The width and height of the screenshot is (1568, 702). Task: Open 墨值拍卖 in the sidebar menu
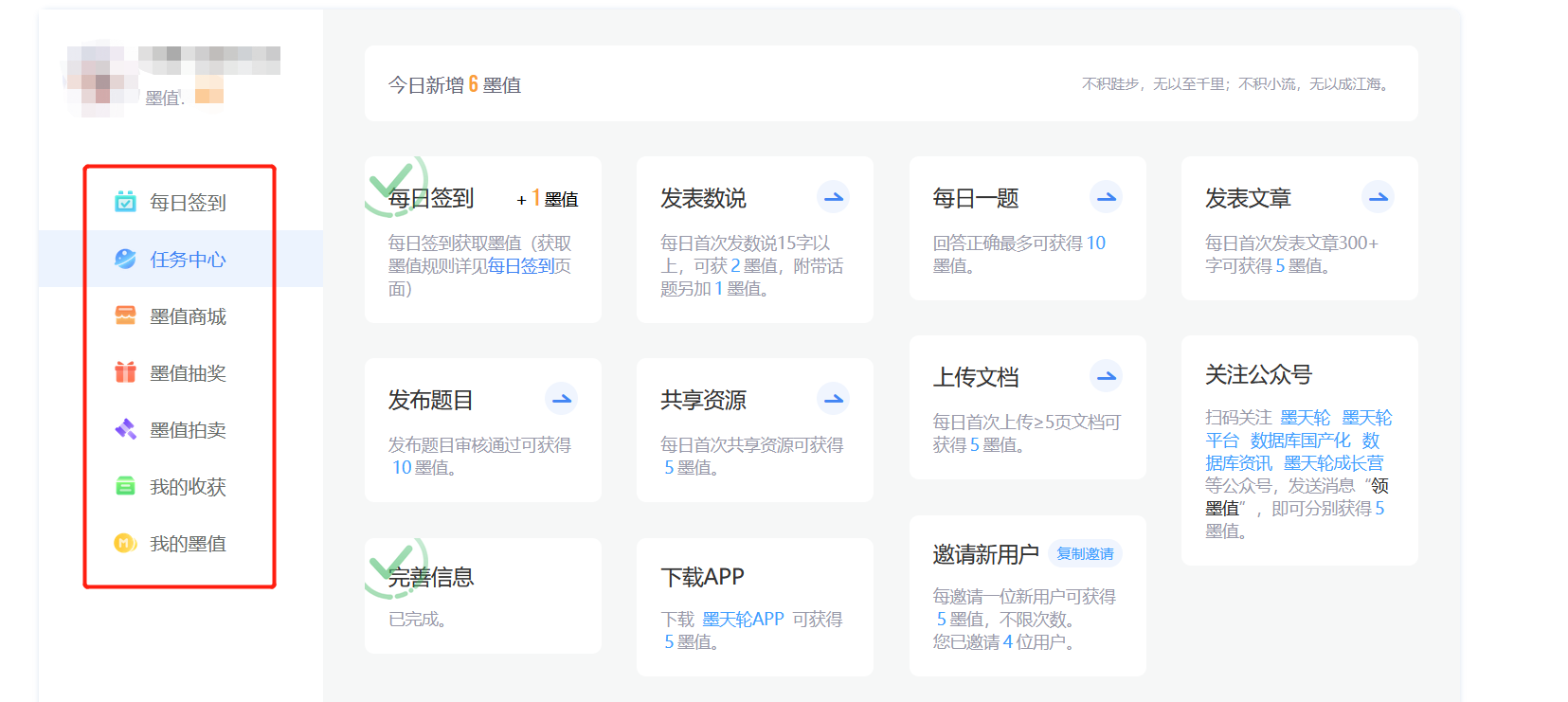click(180, 429)
